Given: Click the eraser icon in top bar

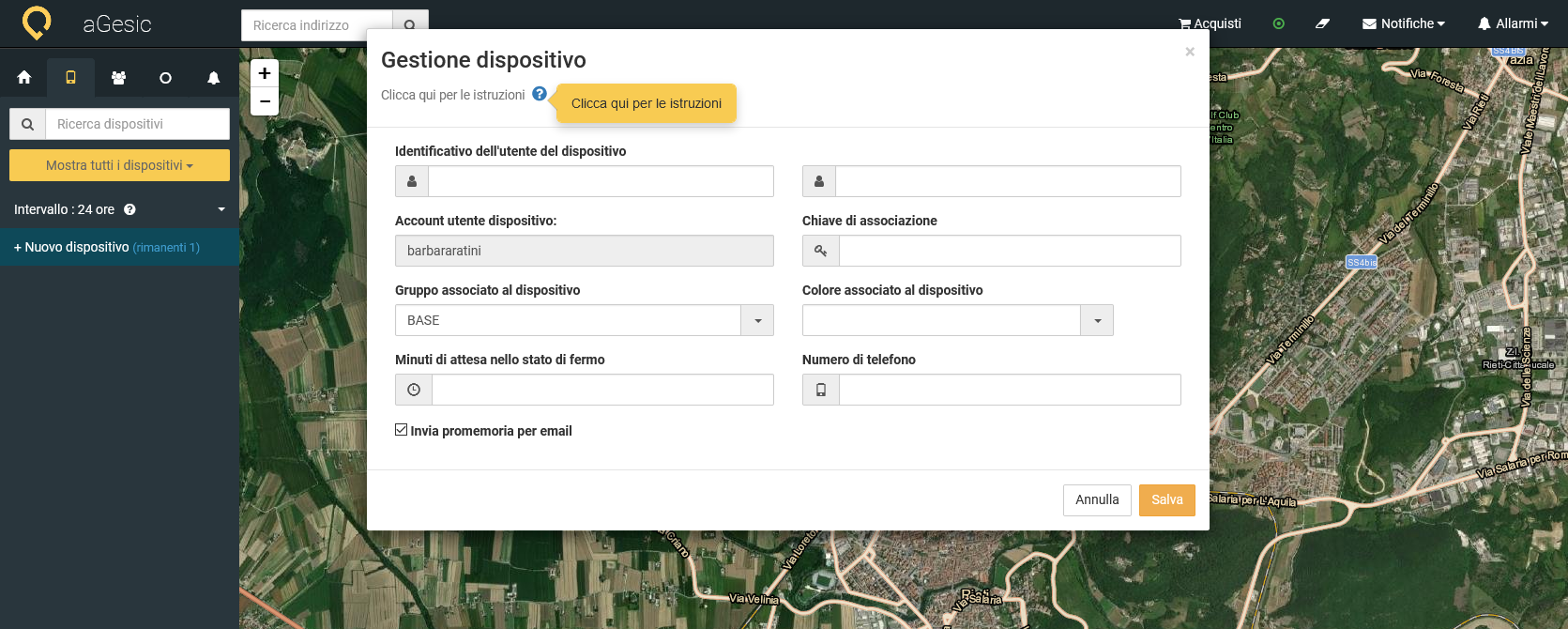Looking at the screenshot, I should (x=1323, y=23).
